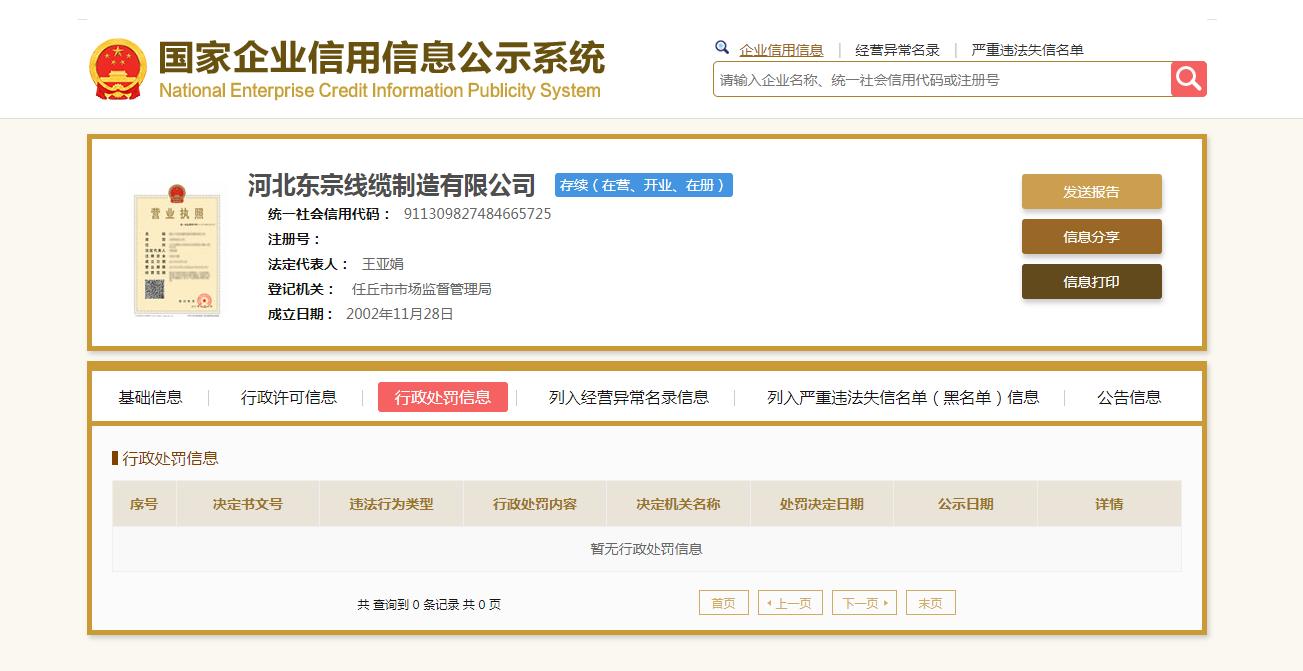Focus the enterprise name search field
Image resolution: width=1303 pixels, height=671 pixels.
(942, 79)
